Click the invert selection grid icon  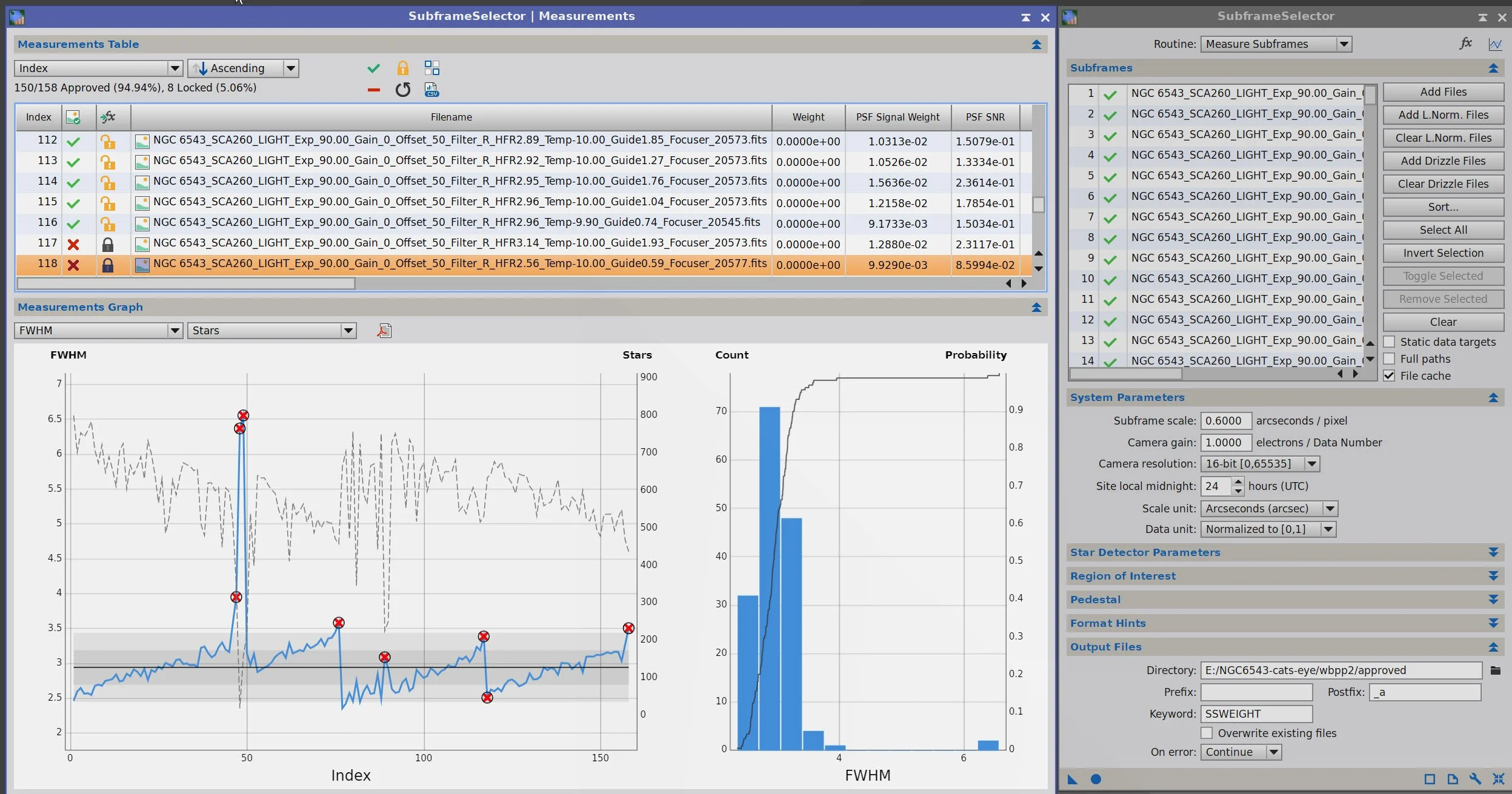click(431, 68)
